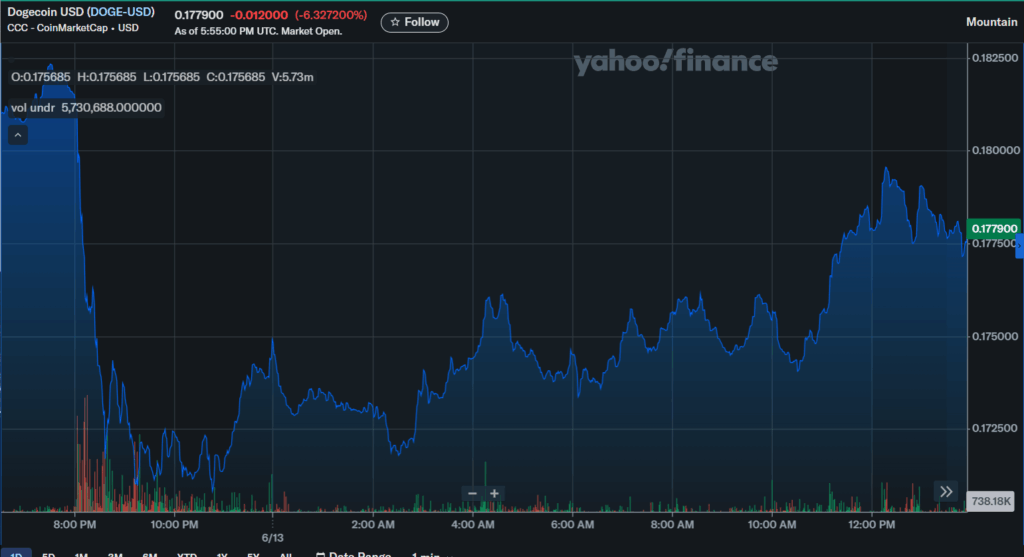Screen dimensions: 1024x557
Task: Jump to latest data with the double-arrow icon
Action: 946,492
